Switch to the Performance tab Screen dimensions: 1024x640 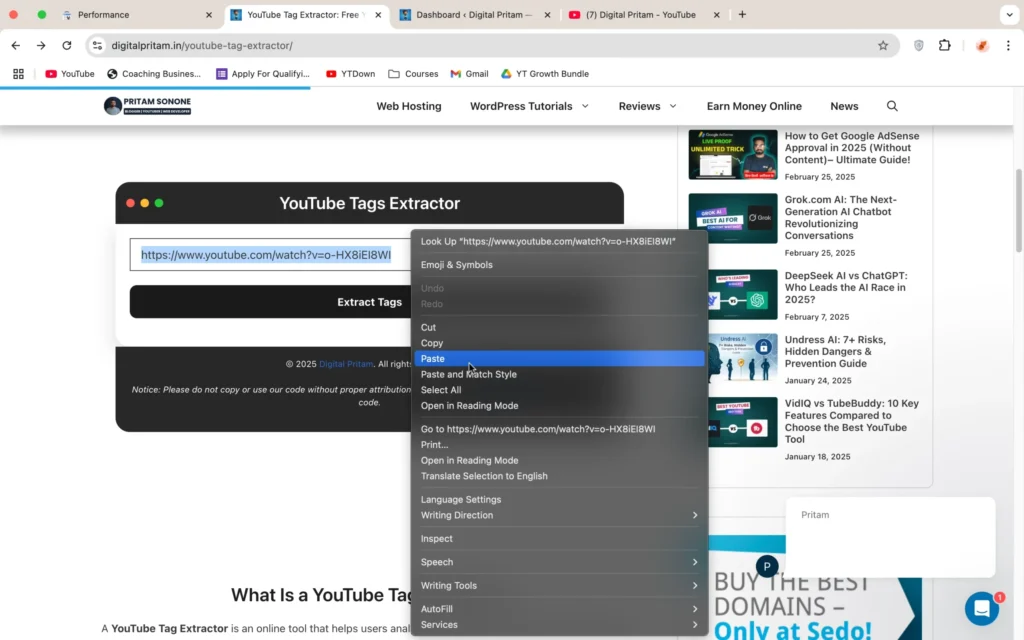click(x=137, y=14)
